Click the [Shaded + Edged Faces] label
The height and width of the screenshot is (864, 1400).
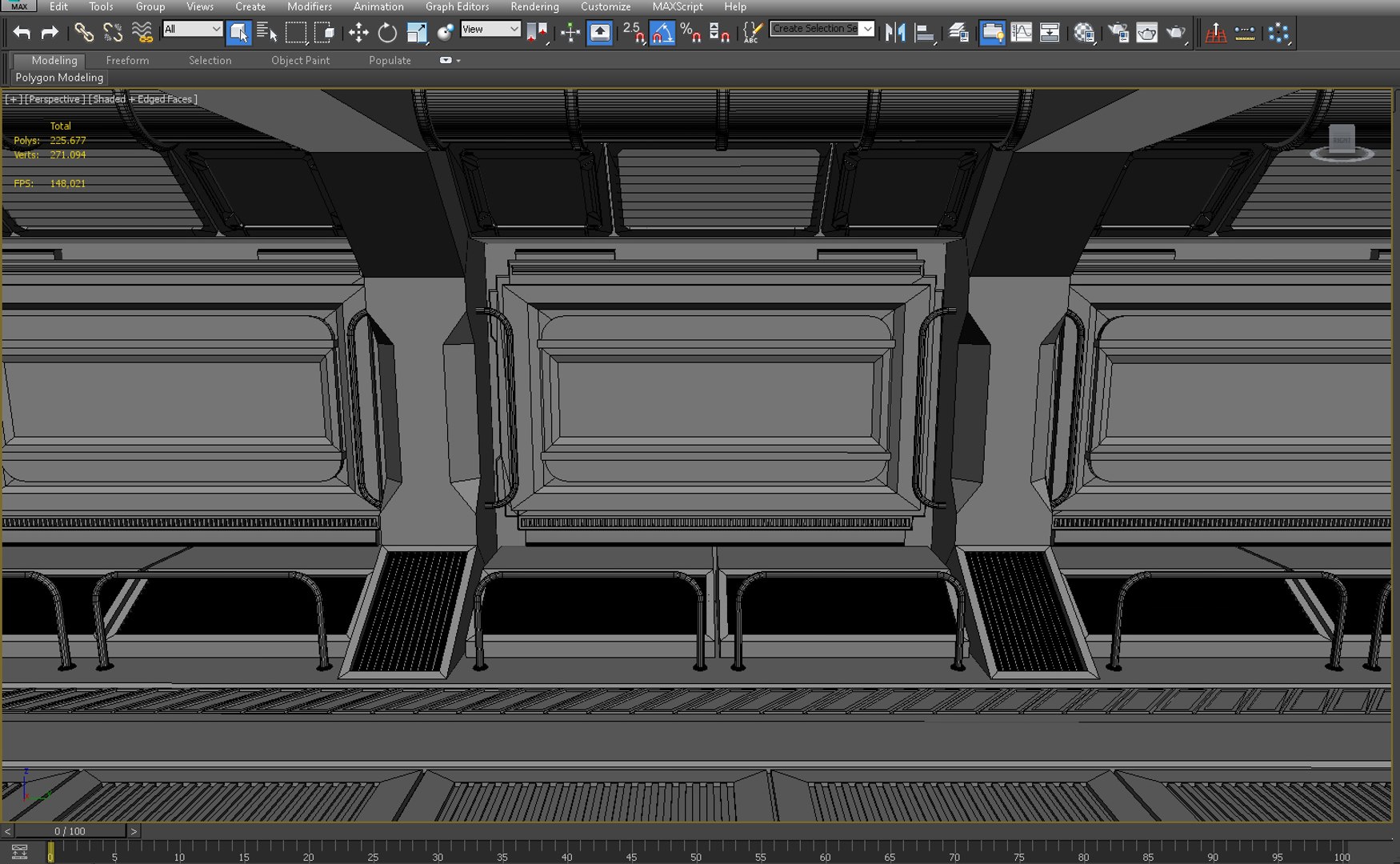(x=142, y=99)
